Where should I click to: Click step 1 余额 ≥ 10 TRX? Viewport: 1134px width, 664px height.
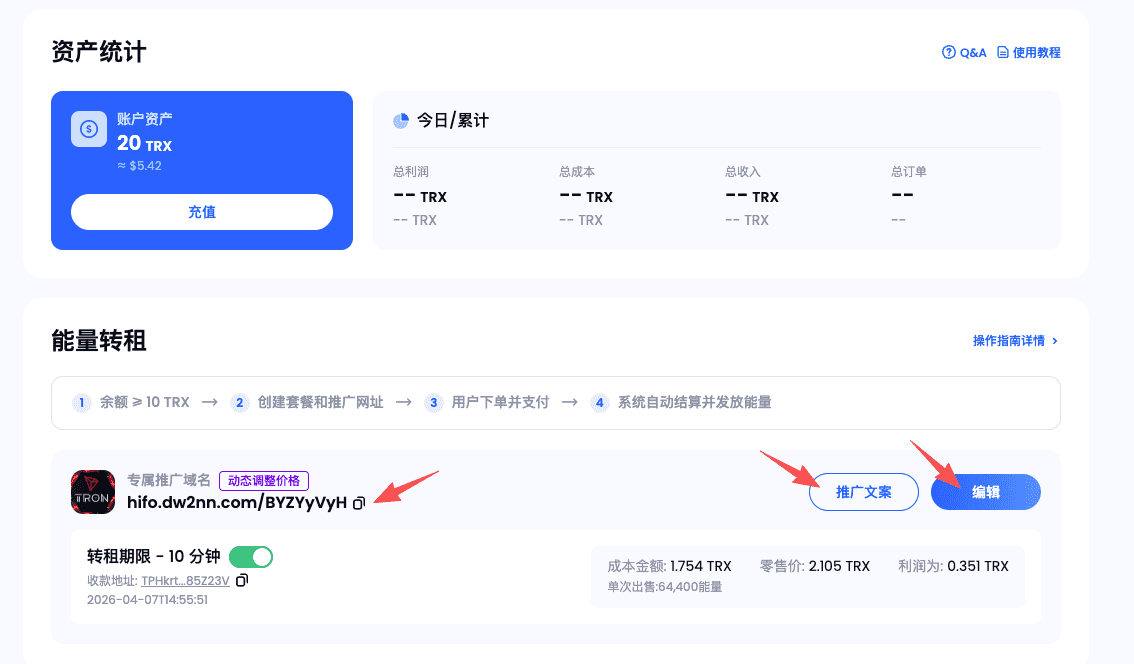(131, 402)
